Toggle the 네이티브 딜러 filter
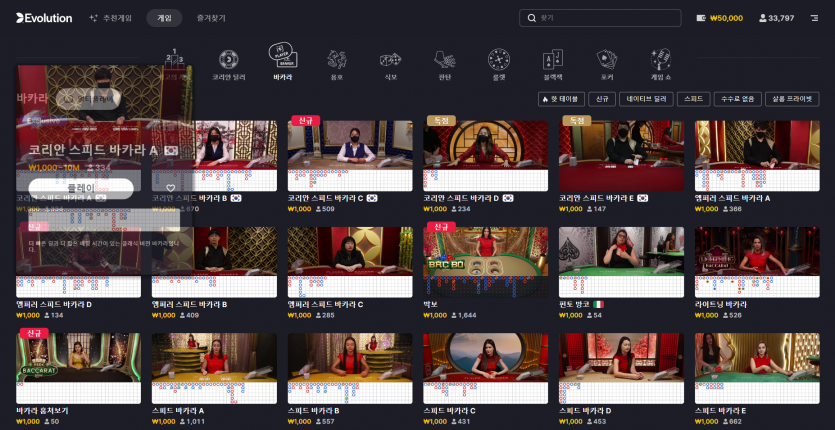 point(646,99)
